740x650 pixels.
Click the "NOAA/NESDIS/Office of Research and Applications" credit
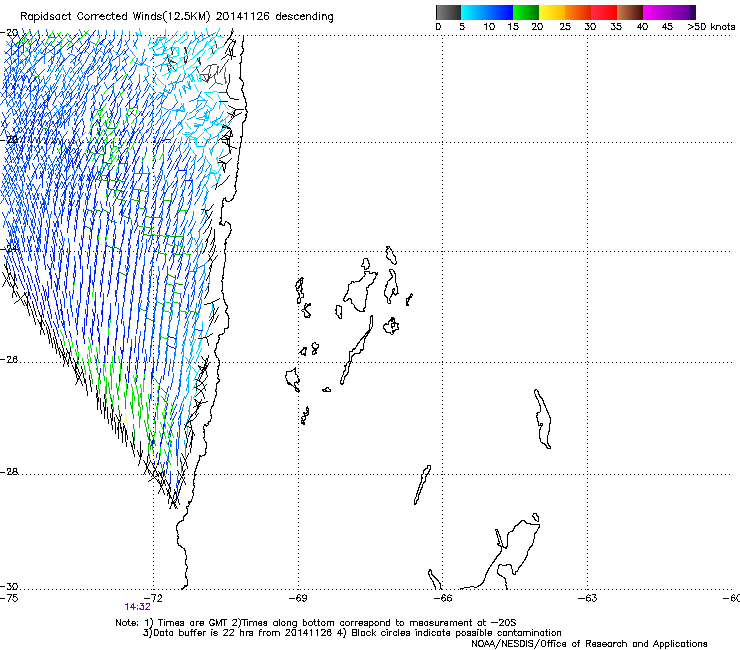click(589, 644)
